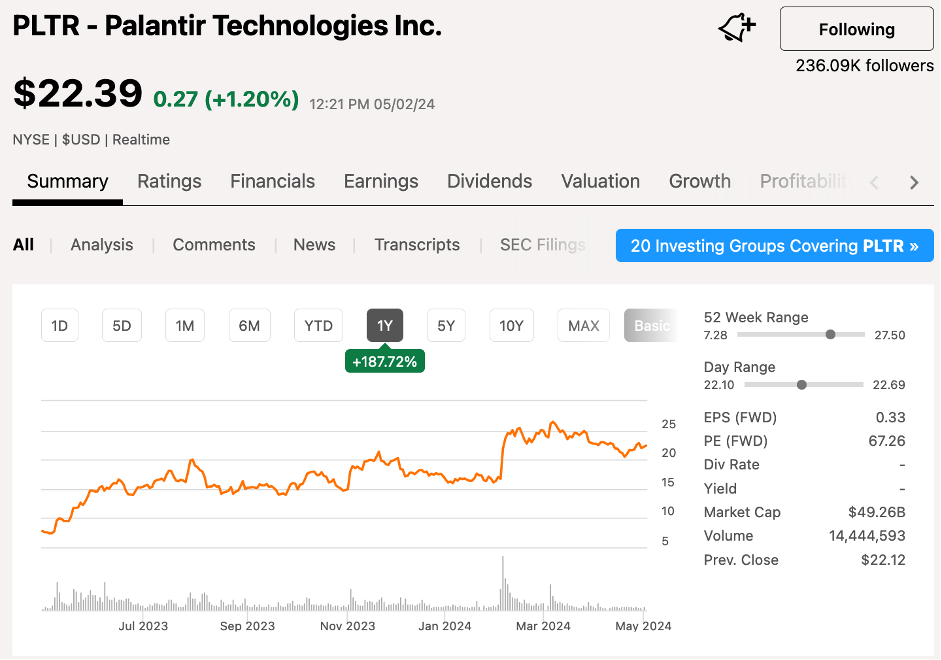The image size is (941, 660).
Task: Select the YTD chart range
Action: tap(318, 325)
